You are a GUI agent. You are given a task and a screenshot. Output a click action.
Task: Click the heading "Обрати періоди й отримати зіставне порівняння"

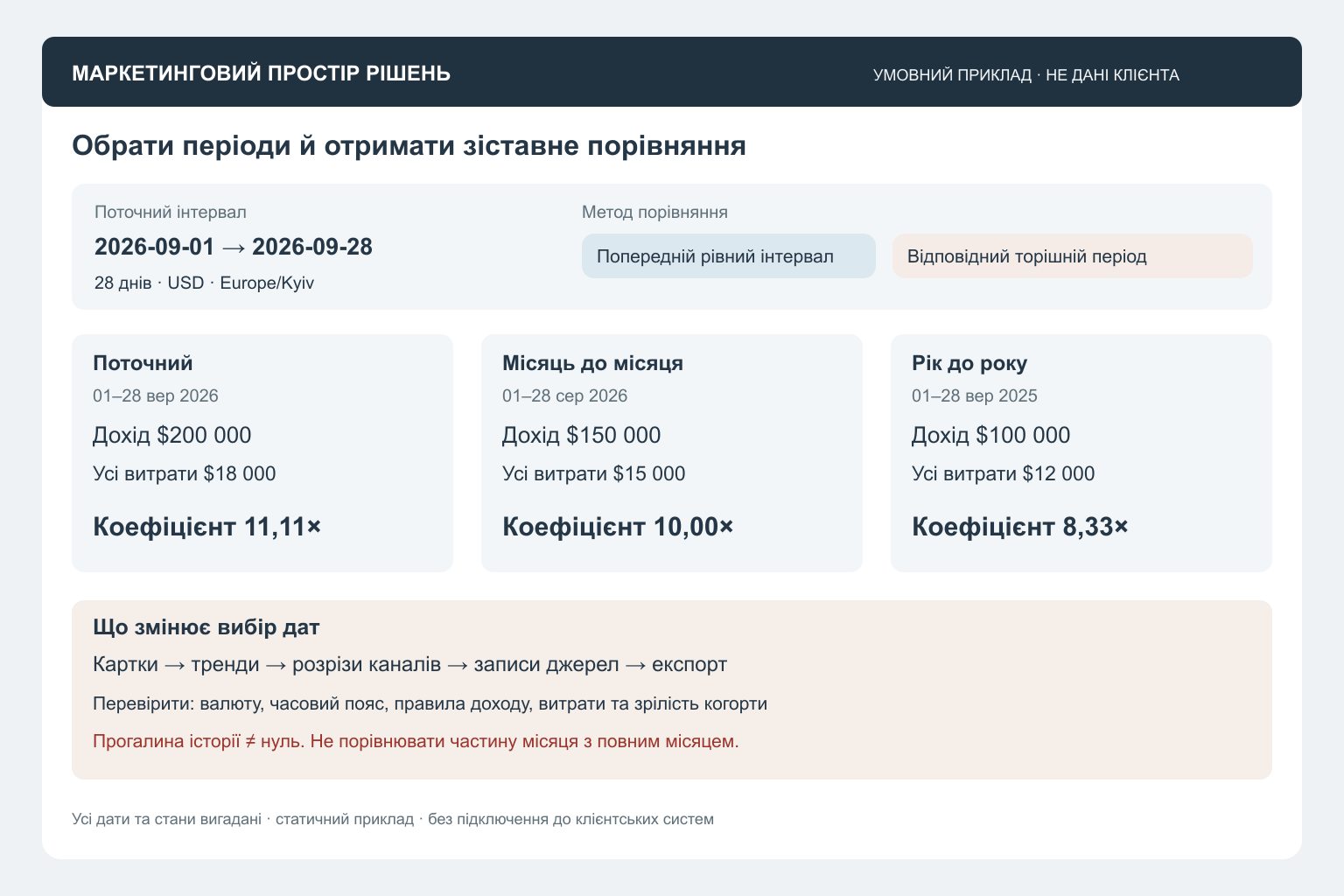409,145
